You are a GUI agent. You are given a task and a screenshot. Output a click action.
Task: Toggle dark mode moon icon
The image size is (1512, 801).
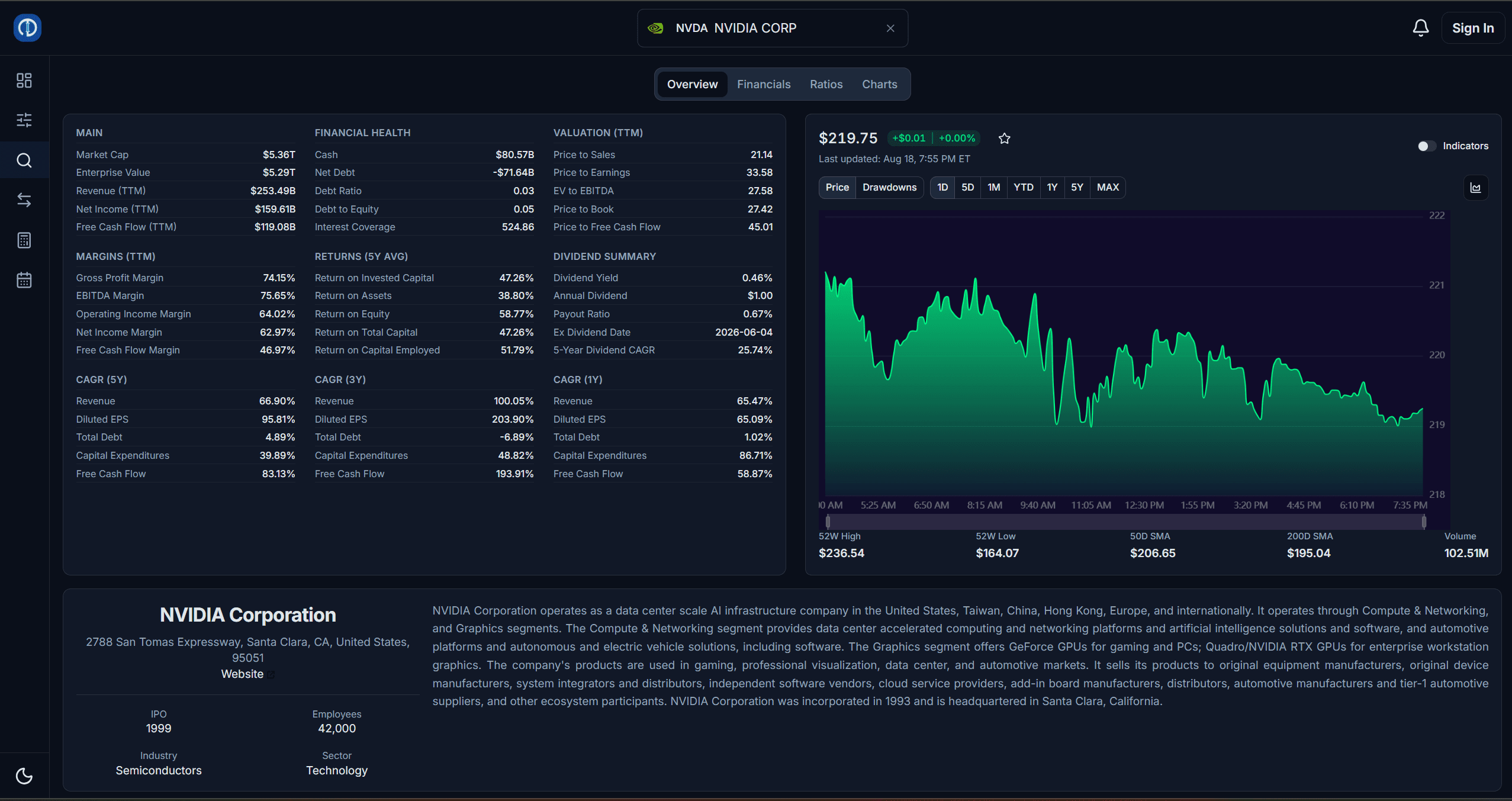click(x=24, y=776)
